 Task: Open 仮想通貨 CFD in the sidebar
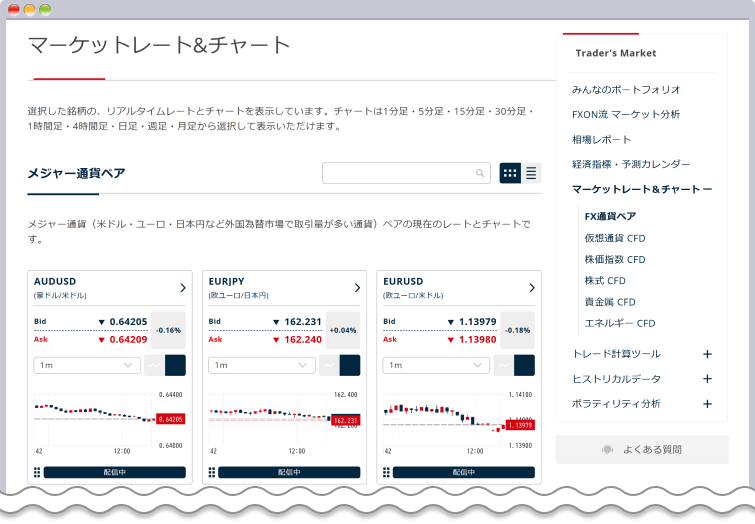(x=614, y=238)
